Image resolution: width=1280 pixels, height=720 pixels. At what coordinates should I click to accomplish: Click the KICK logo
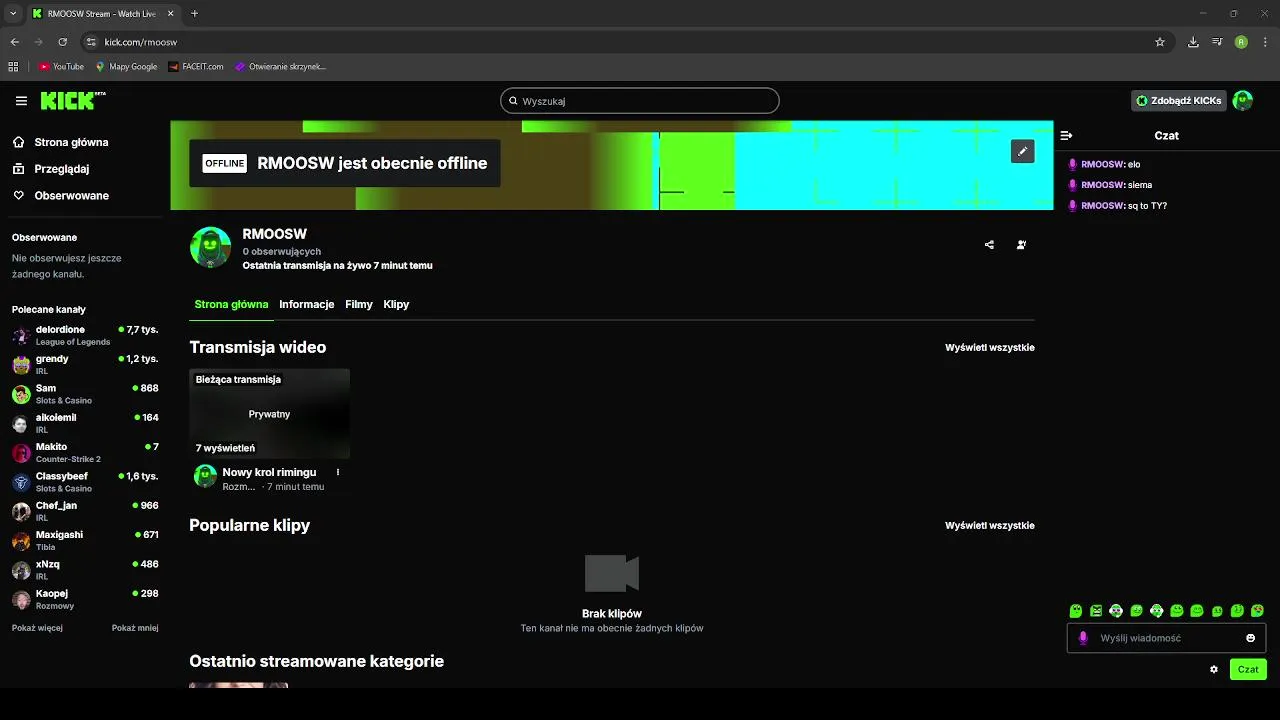tap(72, 101)
